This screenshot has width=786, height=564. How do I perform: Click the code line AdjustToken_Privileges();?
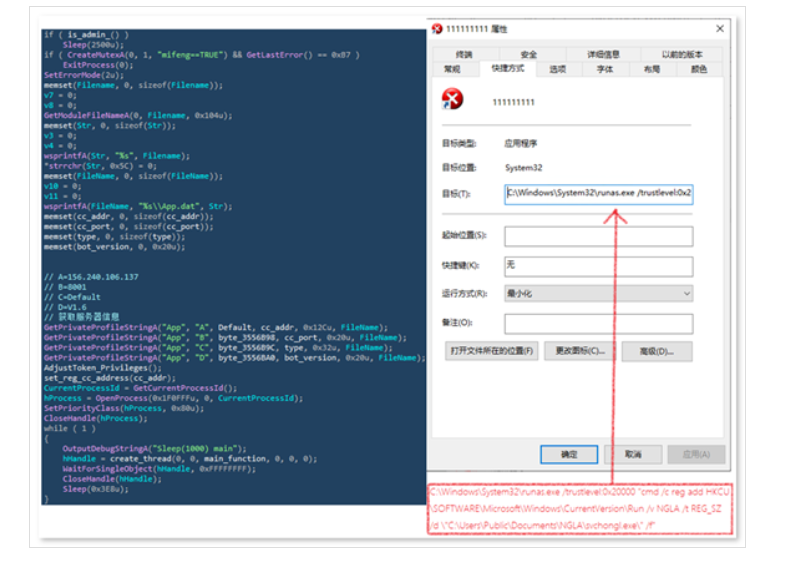pos(102,367)
